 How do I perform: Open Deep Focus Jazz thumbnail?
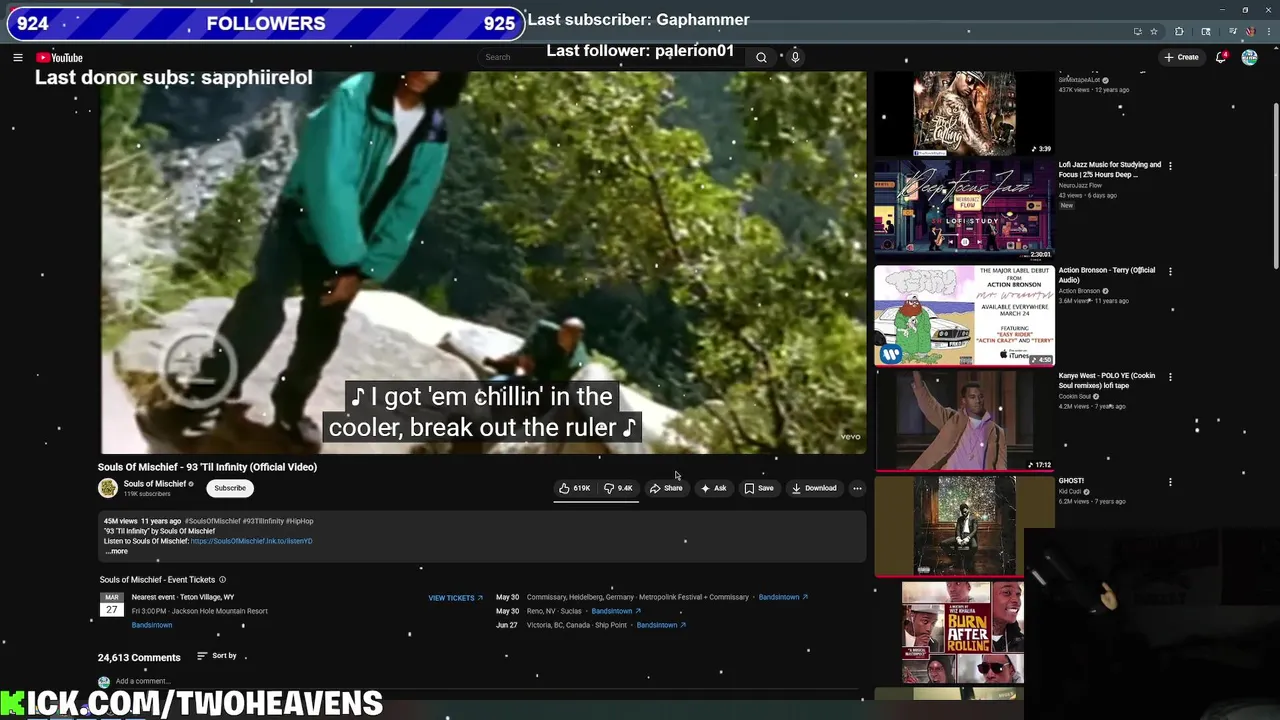[964, 209]
